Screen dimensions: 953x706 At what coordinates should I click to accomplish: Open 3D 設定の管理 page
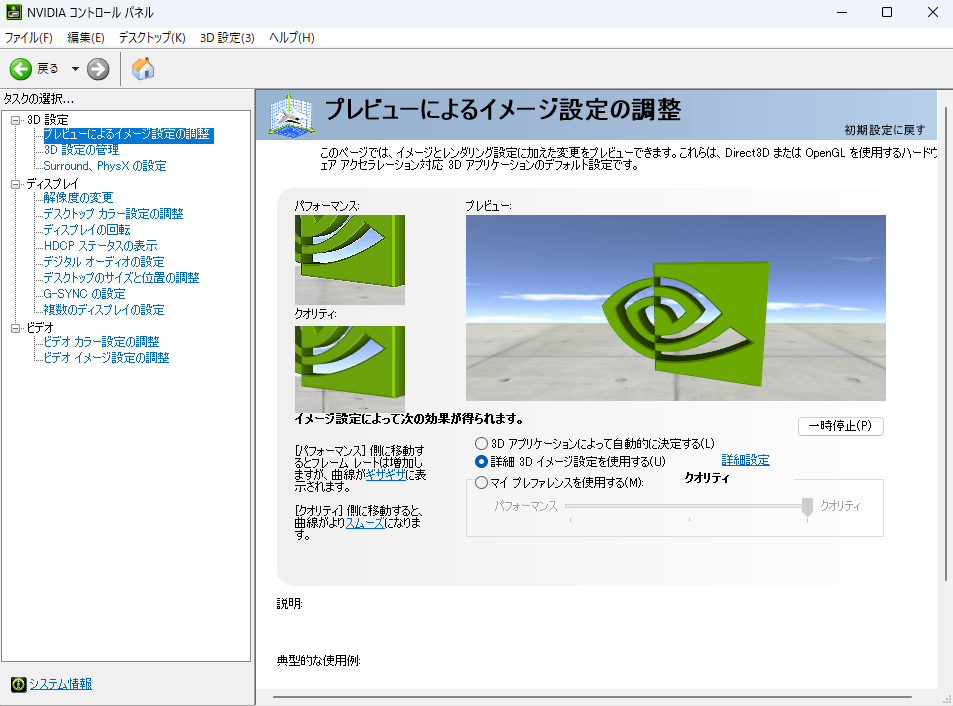tap(81, 150)
